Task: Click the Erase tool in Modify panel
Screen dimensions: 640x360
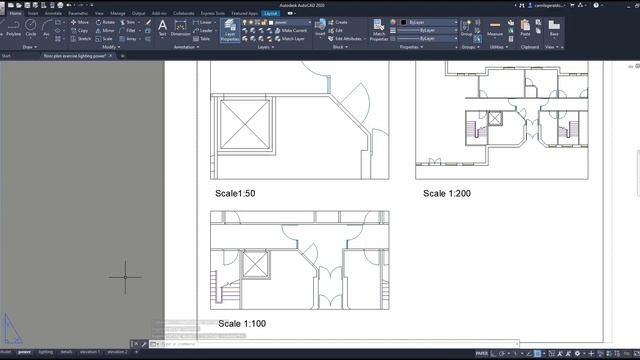Action: [148, 22]
